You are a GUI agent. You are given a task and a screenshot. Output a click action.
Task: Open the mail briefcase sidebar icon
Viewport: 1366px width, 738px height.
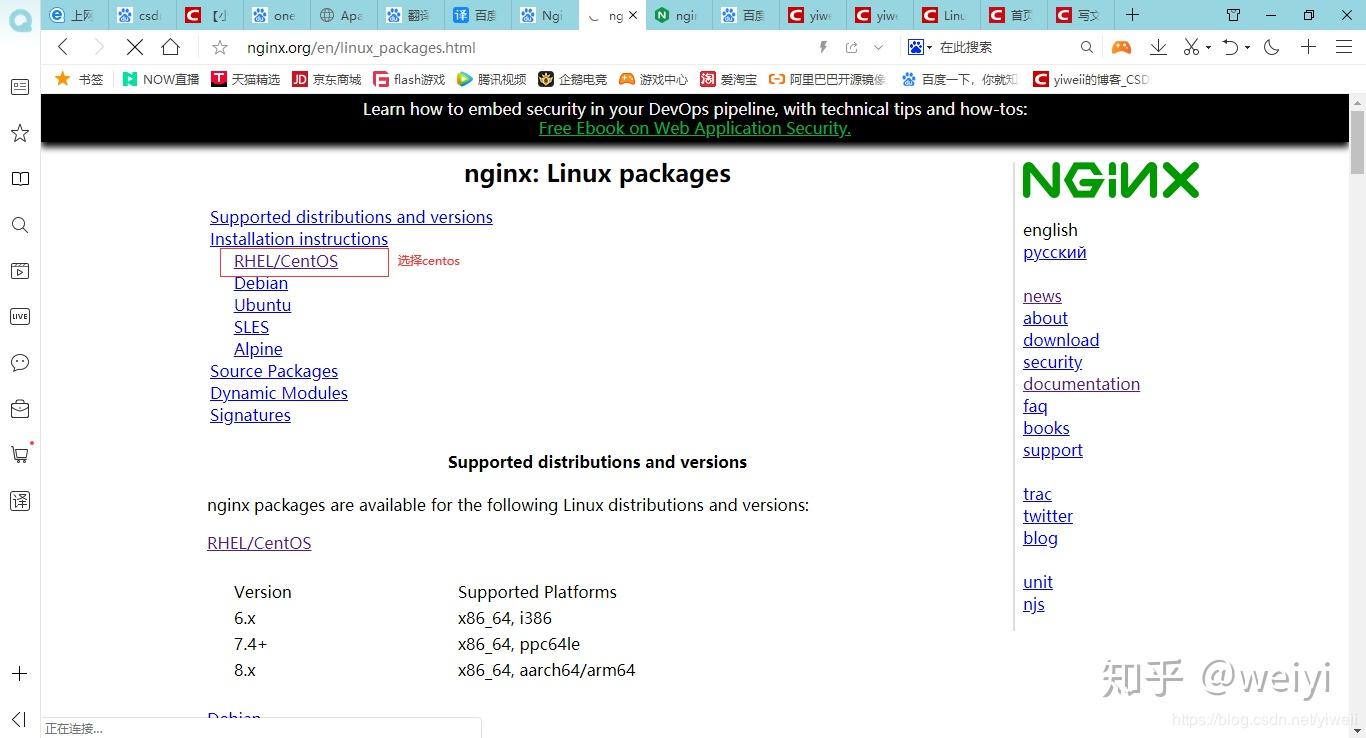click(20, 409)
